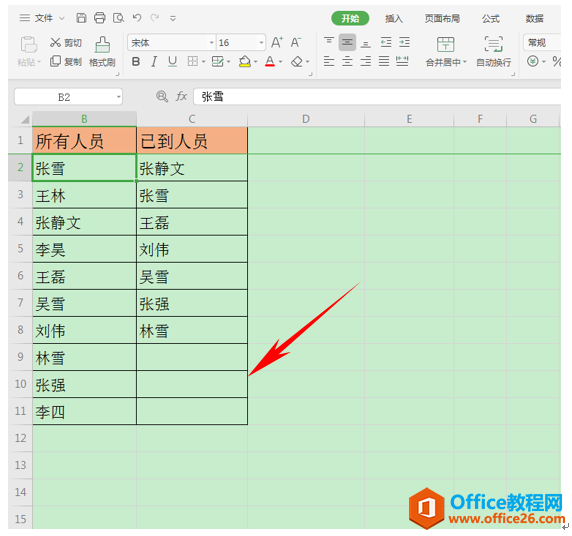Click the 粘贴 paste icon
The image size is (572, 536).
pos(28,45)
